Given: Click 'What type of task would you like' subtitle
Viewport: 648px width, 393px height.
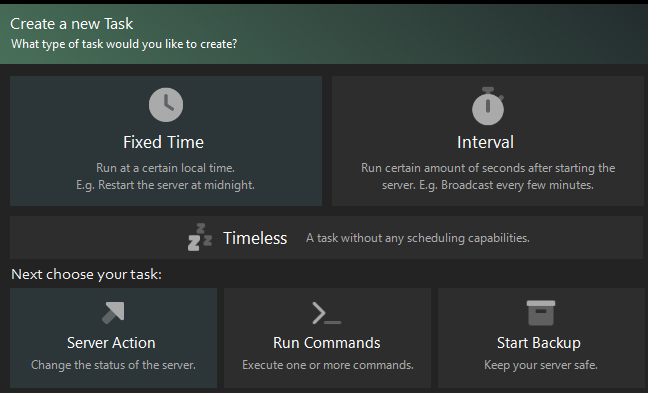Looking at the screenshot, I should click(124, 44).
